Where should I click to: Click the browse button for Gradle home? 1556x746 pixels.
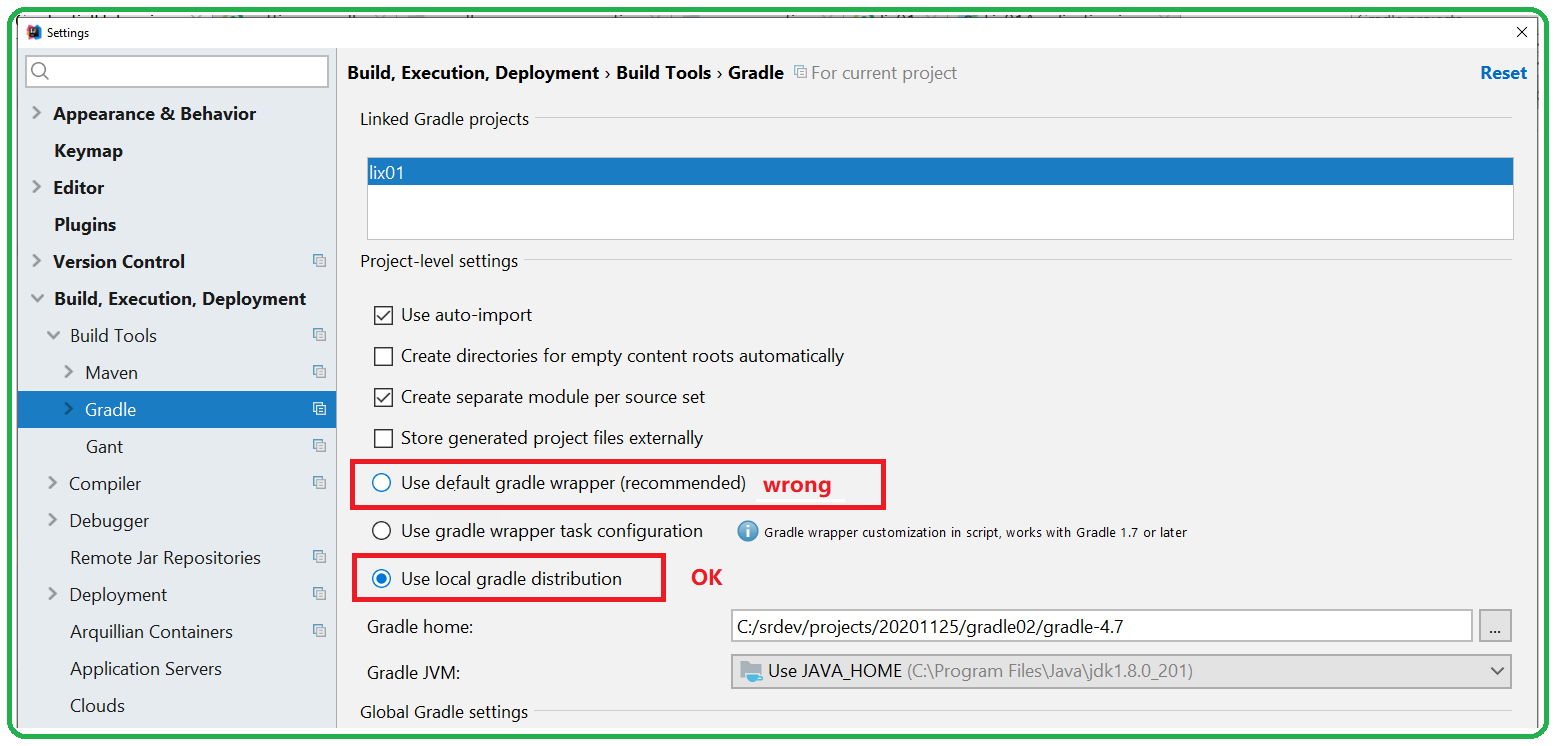click(1495, 627)
